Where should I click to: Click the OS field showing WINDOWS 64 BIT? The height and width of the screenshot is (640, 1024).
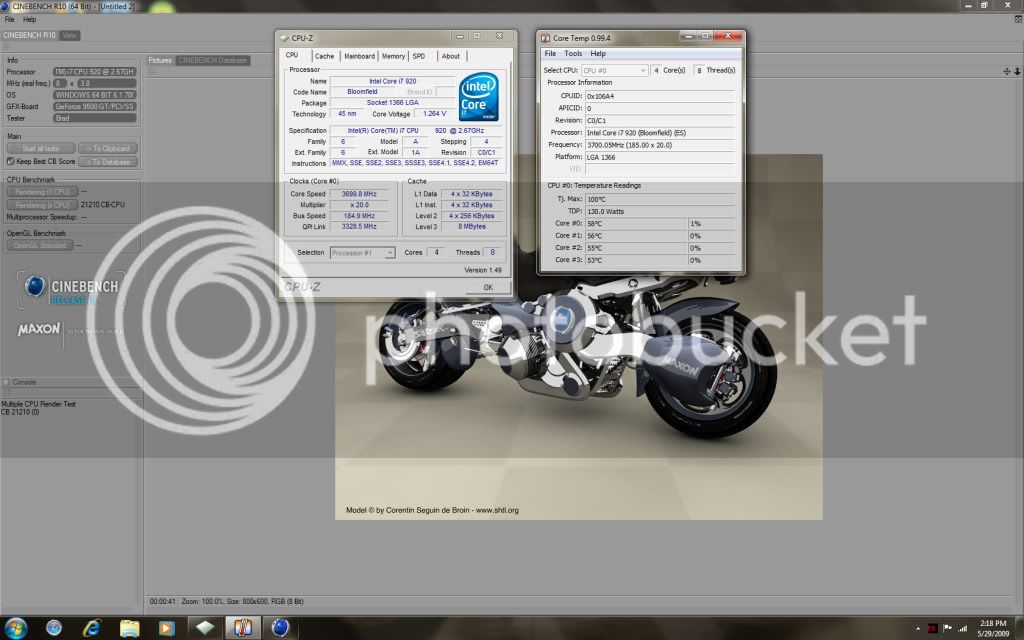[95, 95]
